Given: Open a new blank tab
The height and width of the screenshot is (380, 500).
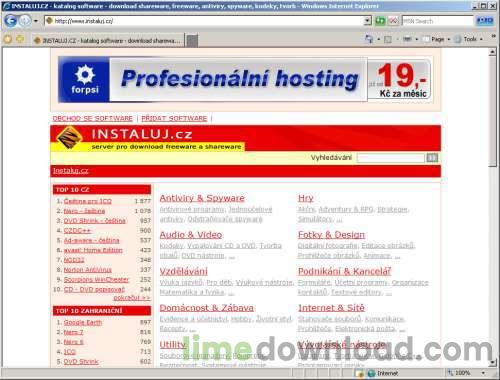Looking at the screenshot, I should click(191, 41).
